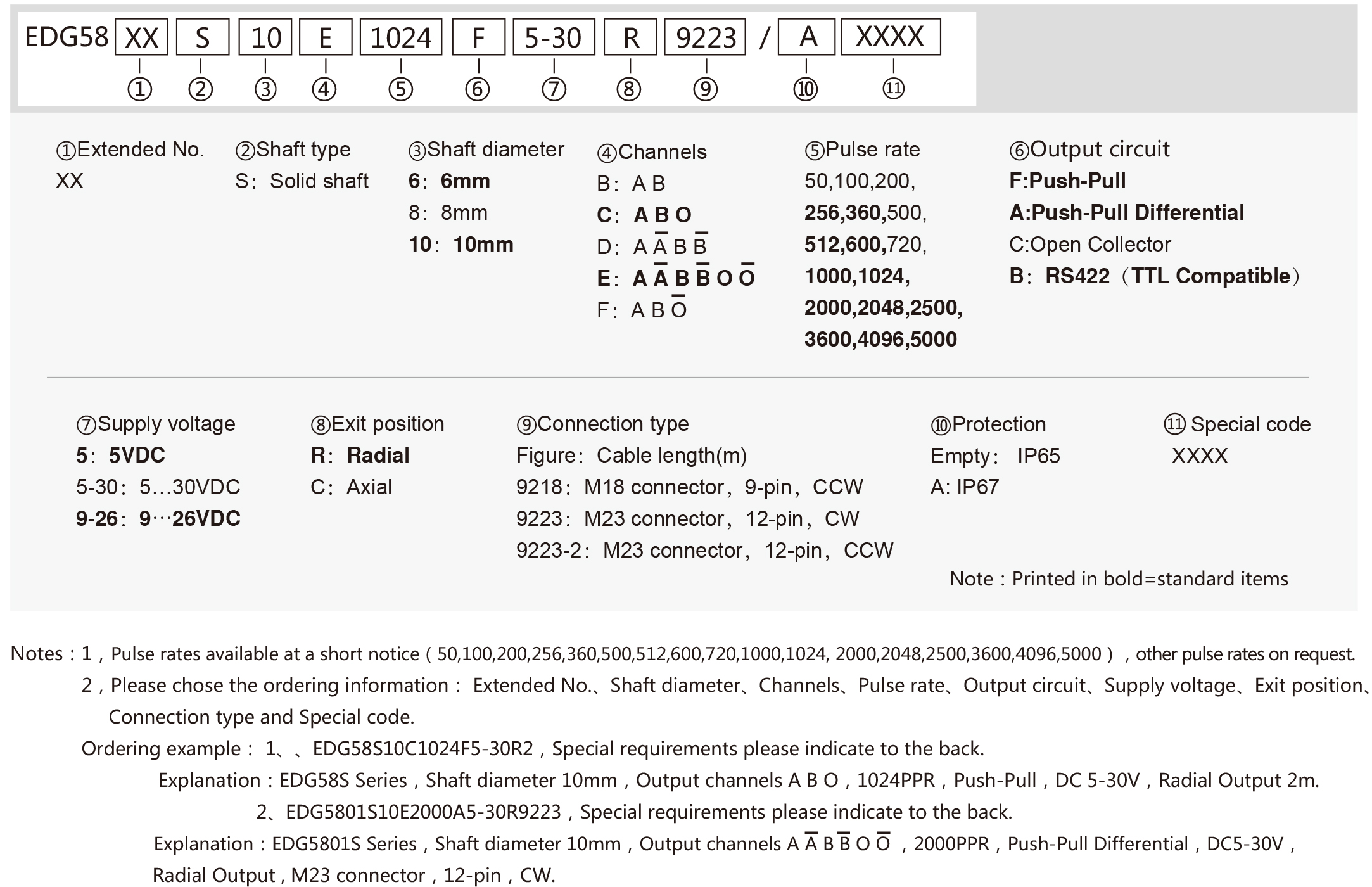Click 'B: RS422 (TTL Compatible)' option

click(x=1155, y=277)
